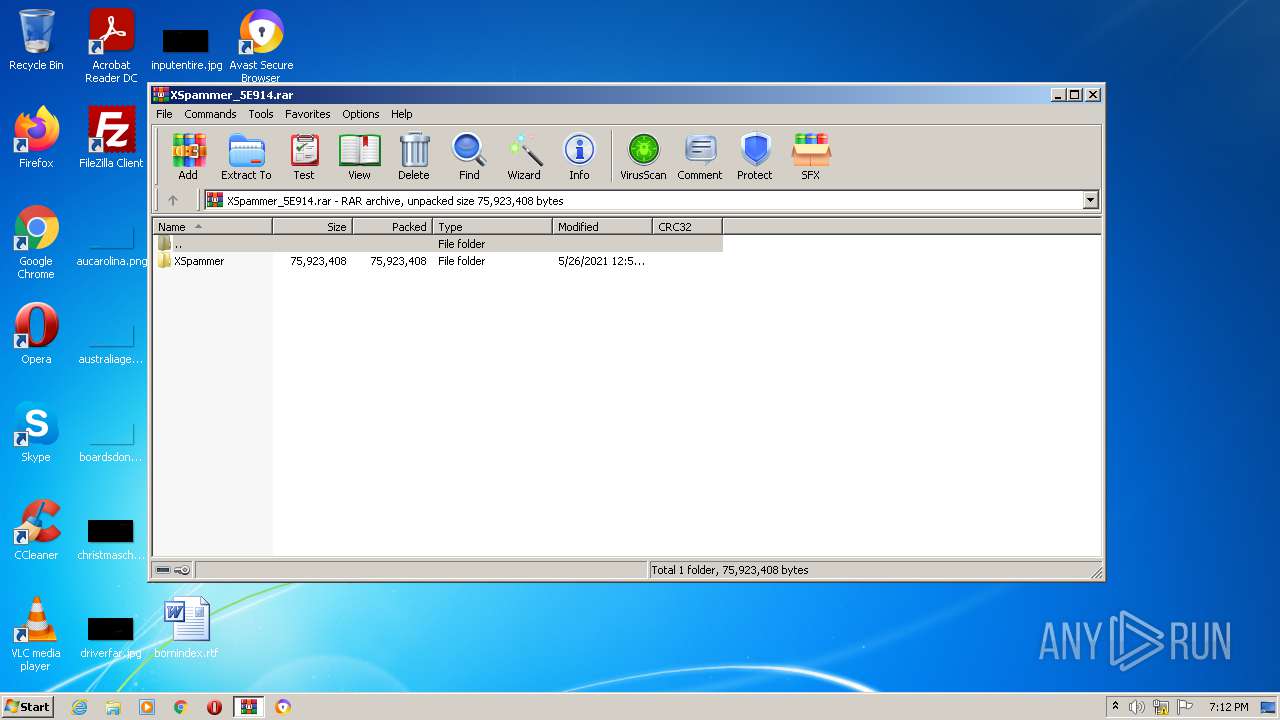Run VirusScan on the archive
This screenshot has width=1280, height=720.
[643, 157]
